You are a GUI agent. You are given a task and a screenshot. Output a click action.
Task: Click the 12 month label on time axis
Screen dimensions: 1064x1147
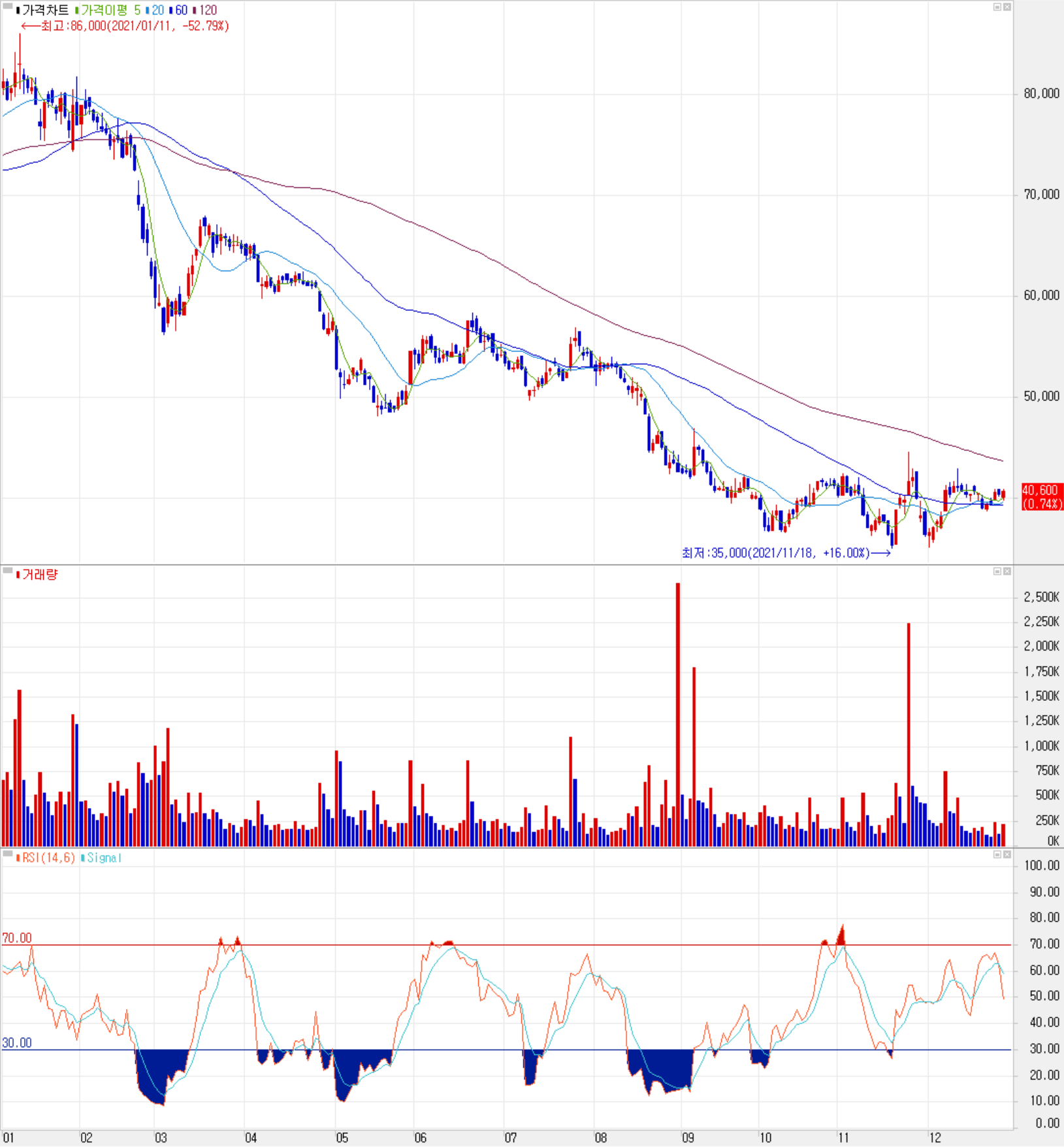point(935,1138)
